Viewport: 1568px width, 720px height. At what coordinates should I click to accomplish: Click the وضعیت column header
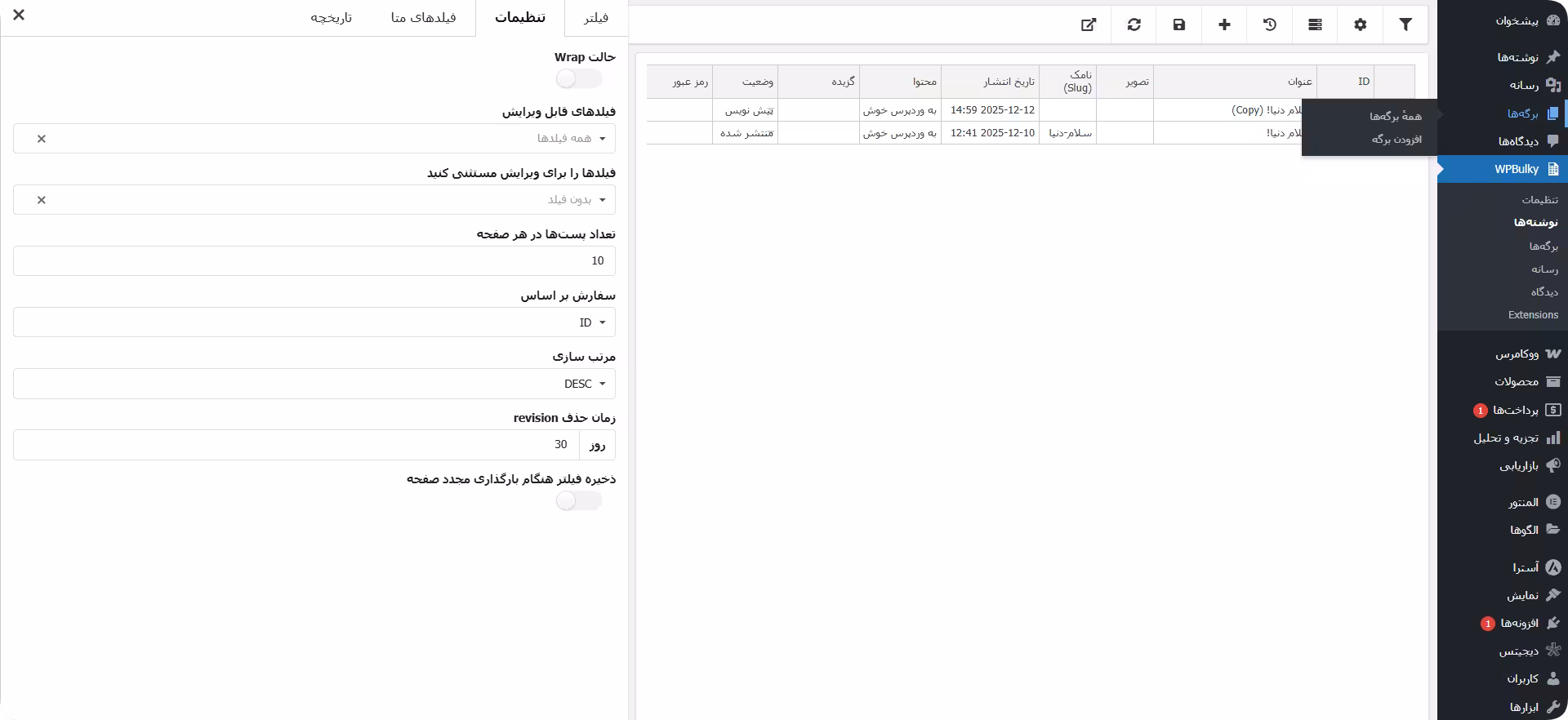pyautogui.click(x=745, y=82)
